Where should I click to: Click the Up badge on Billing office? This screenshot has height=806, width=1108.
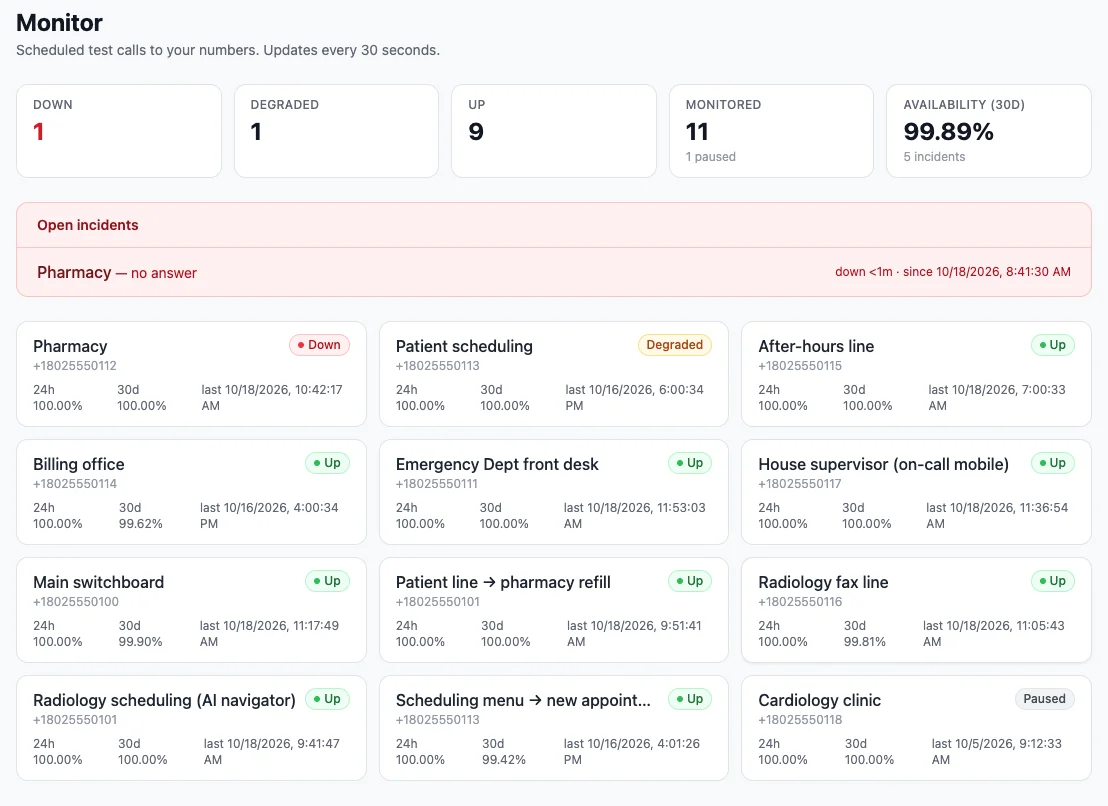(327, 463)
